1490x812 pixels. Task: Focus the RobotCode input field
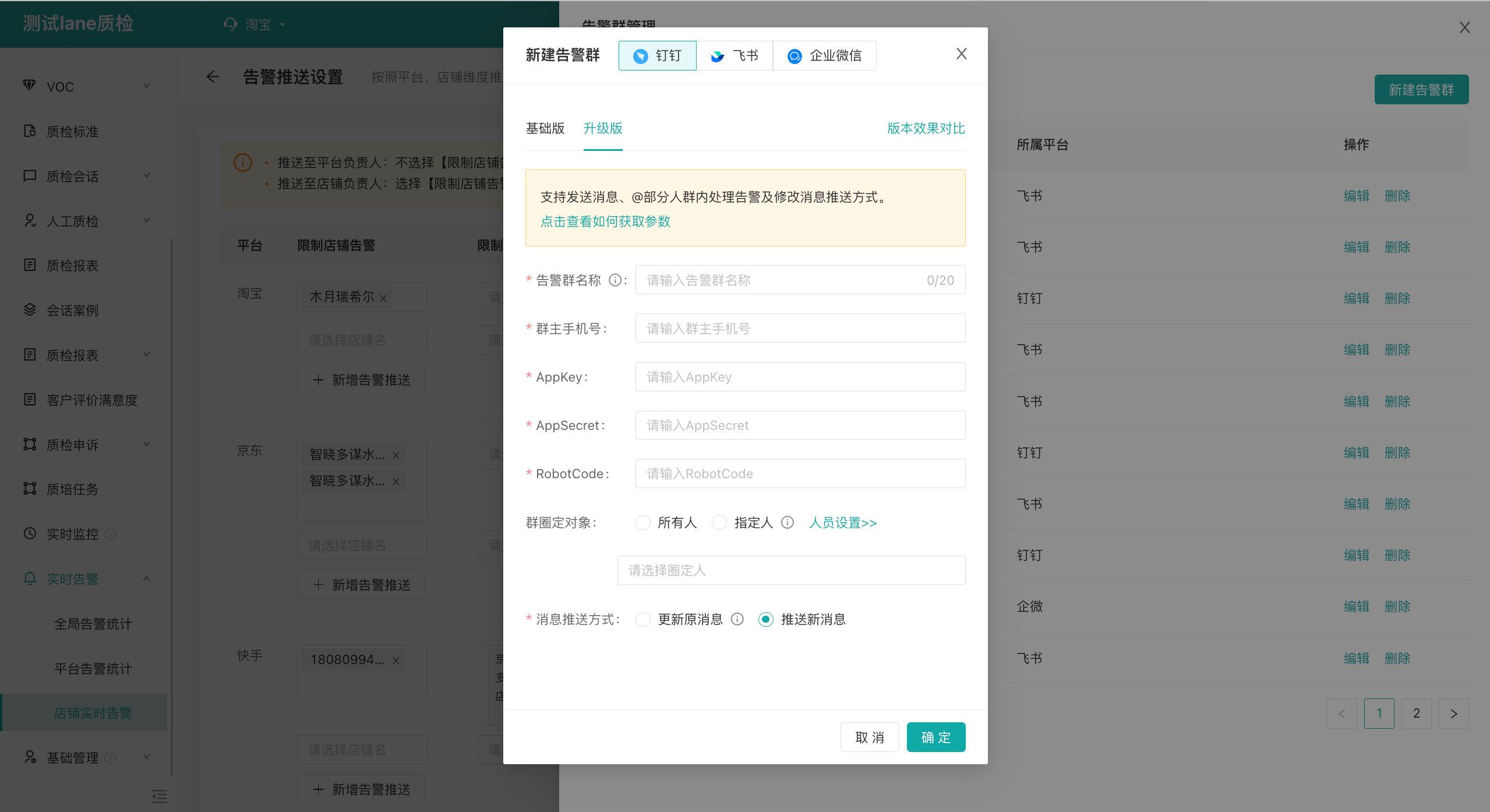(x=800, y=474)
